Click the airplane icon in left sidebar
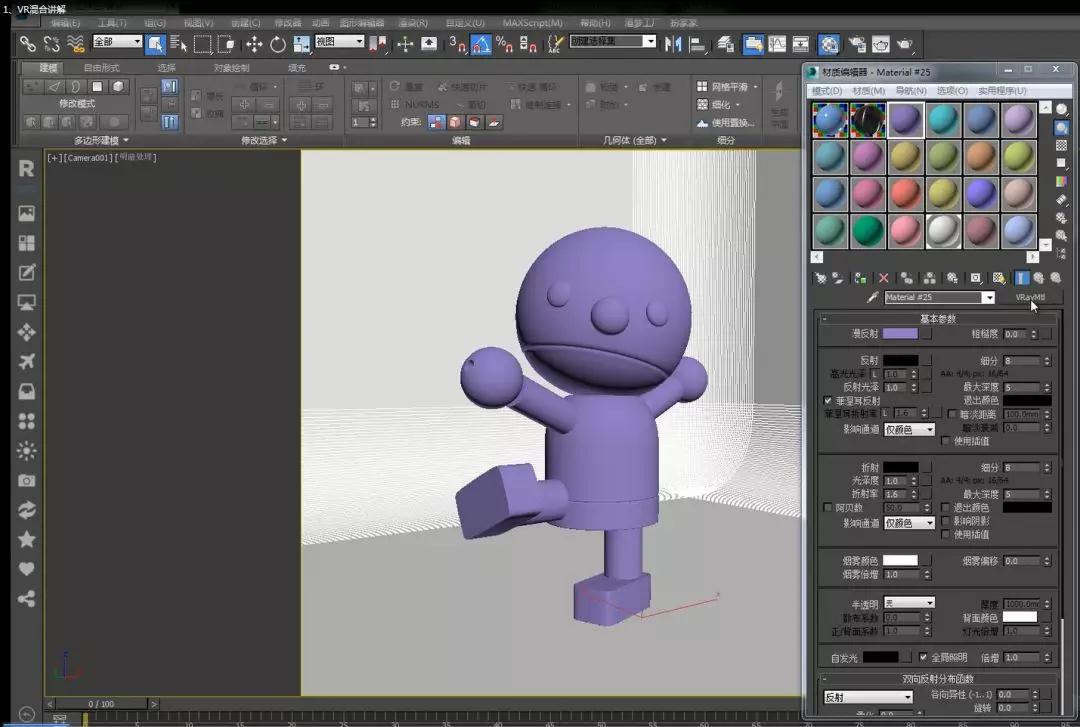 (27, 361)
